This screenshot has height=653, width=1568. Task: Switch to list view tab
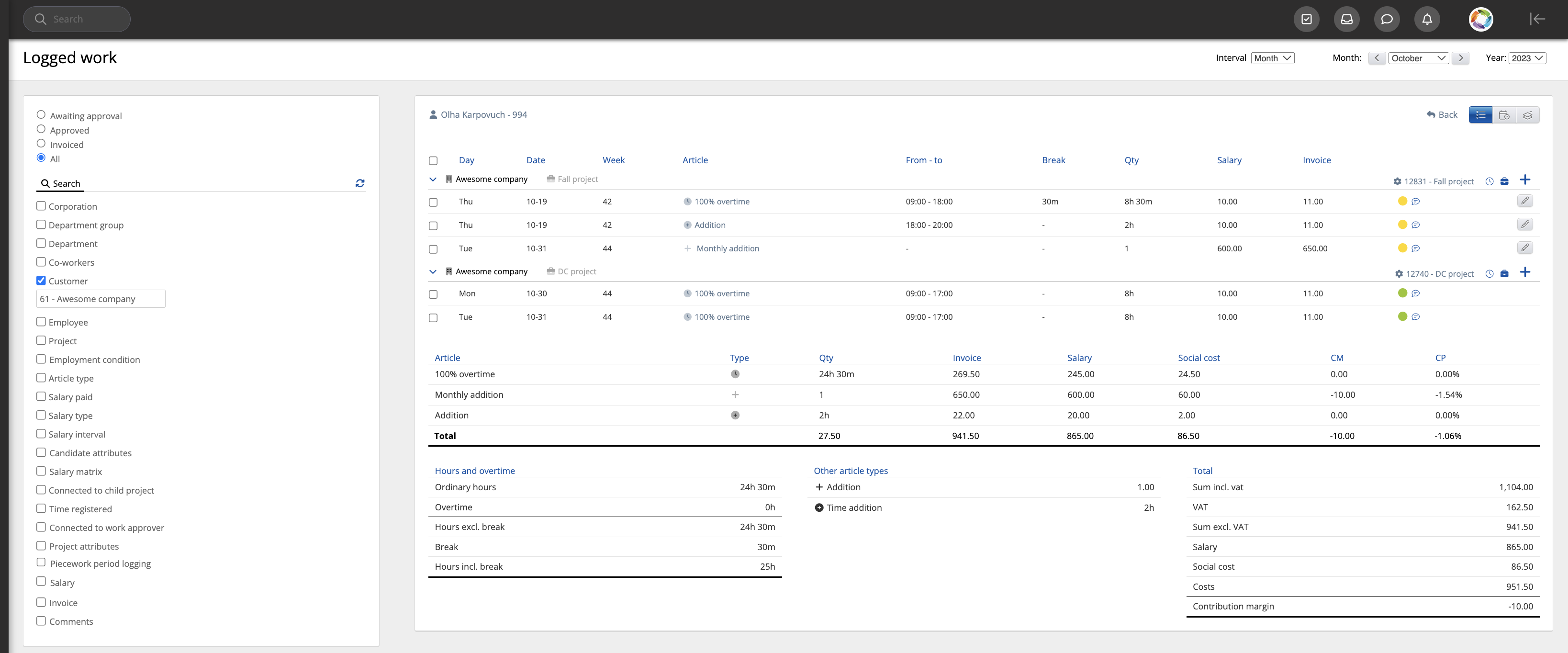coord(1480,115)
